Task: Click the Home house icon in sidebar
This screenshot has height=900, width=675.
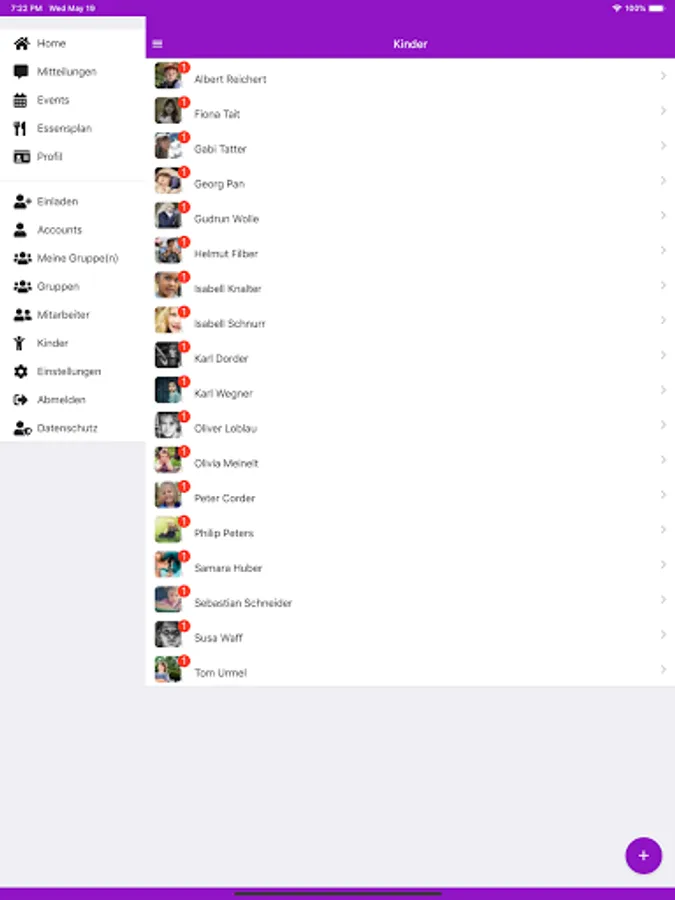Action: tap(21, 43)
